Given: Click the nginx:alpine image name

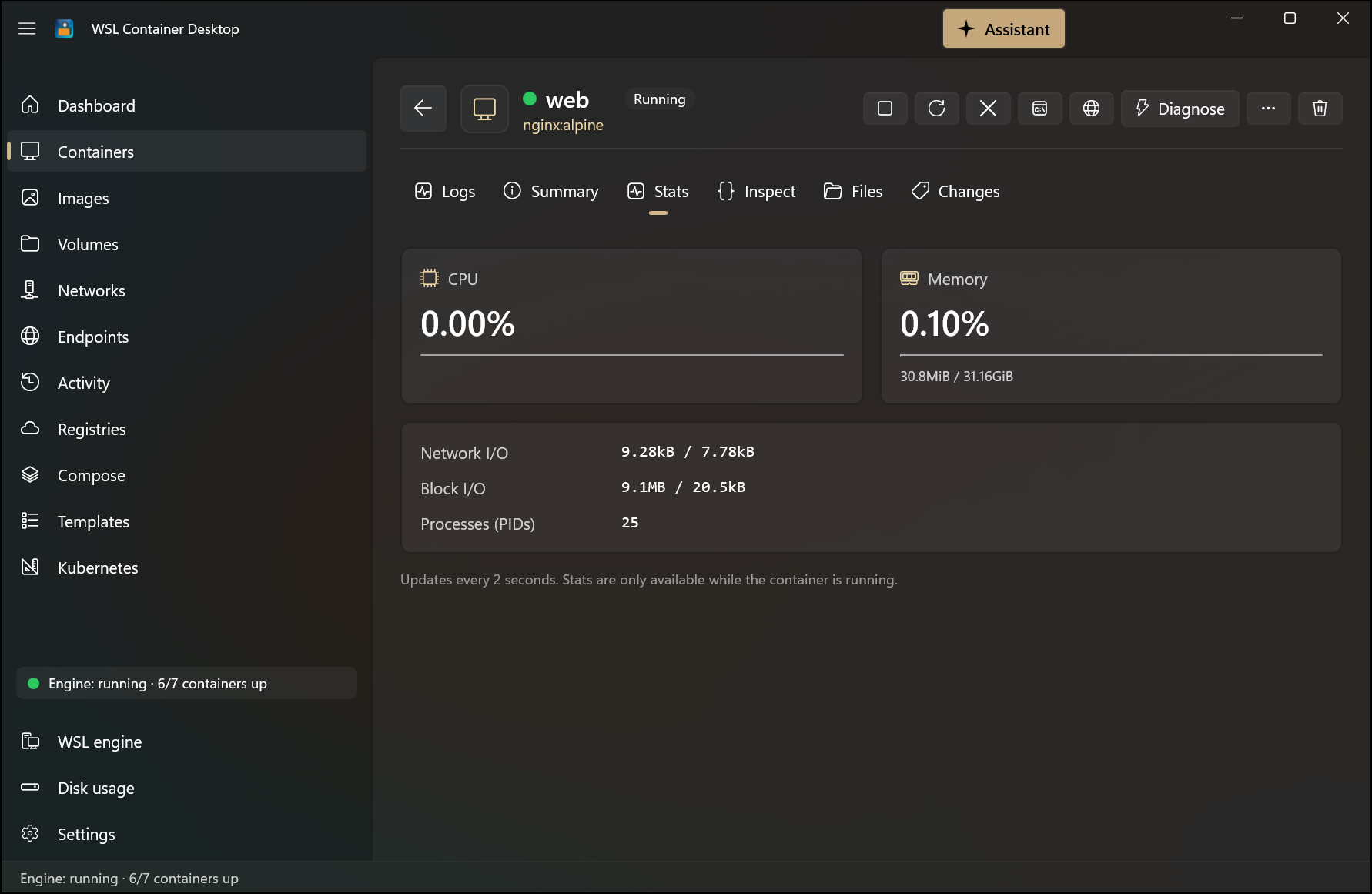Looking at the screenshot, I should coord(563,125).
